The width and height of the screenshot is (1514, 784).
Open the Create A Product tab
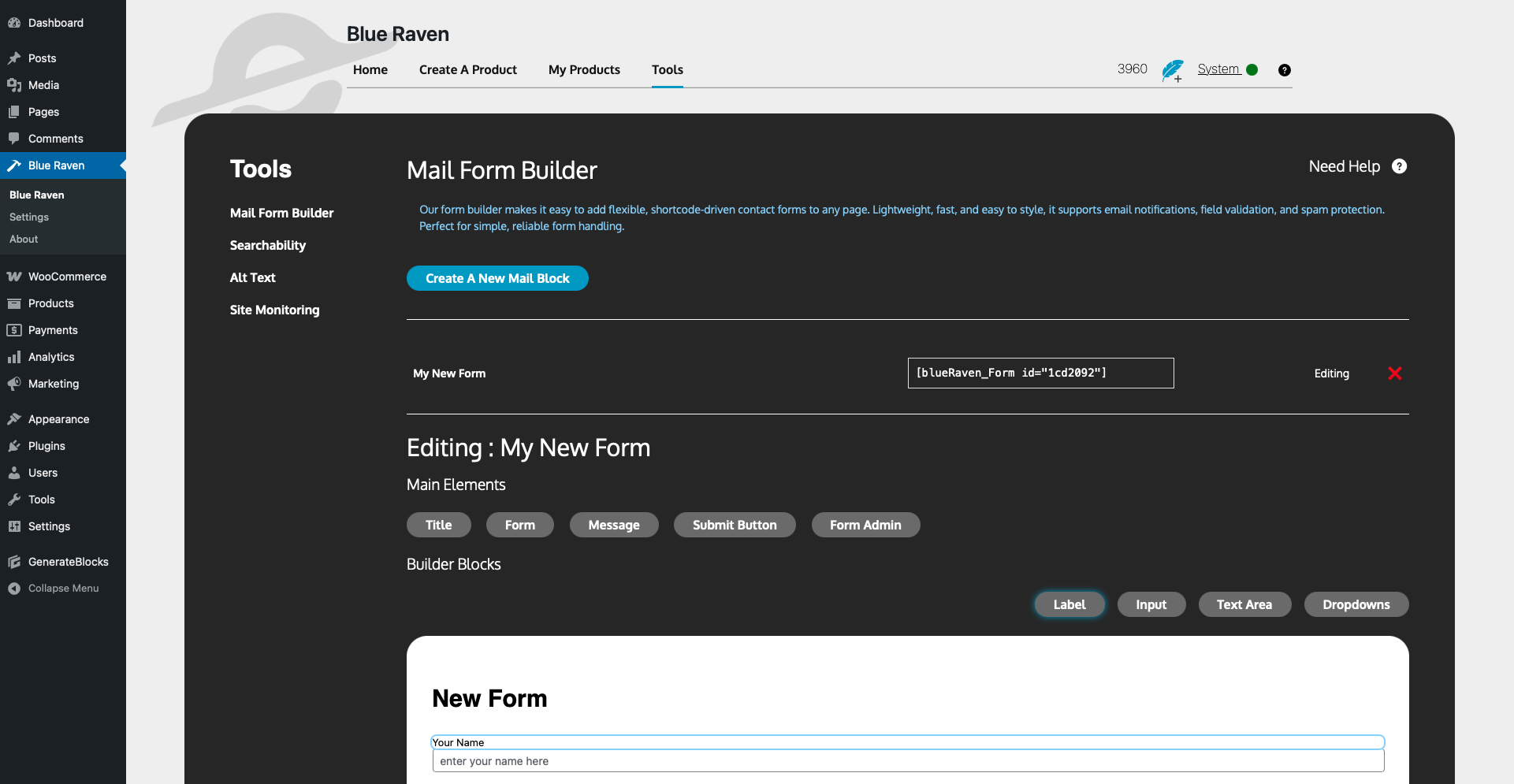tap(467, 69)
